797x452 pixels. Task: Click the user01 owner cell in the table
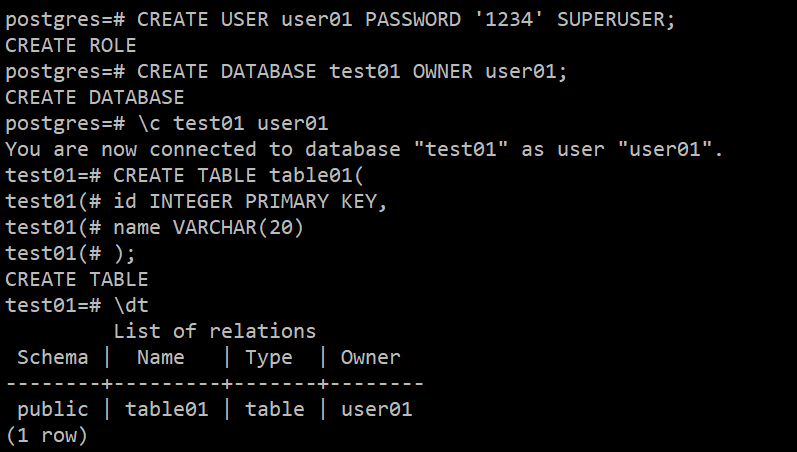tap(376, 409)
